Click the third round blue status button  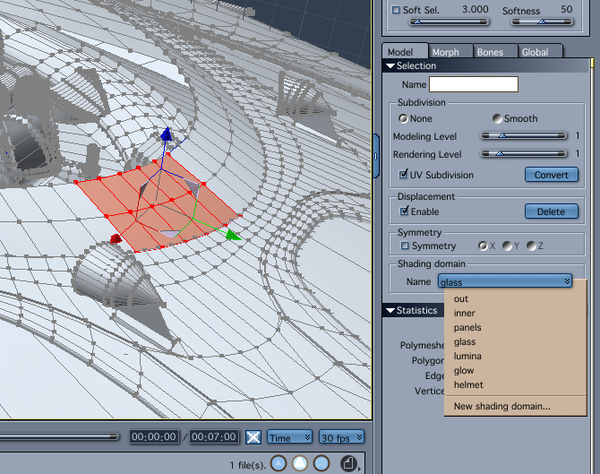click(x=321, y=464)
